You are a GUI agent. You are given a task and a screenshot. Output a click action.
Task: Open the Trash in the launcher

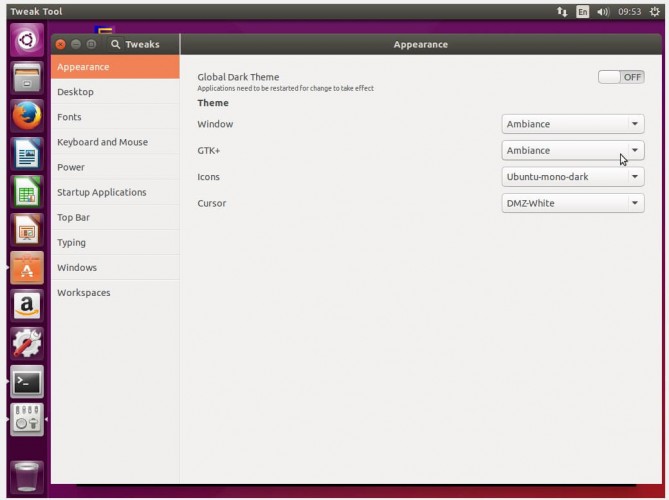click(27, 477)
